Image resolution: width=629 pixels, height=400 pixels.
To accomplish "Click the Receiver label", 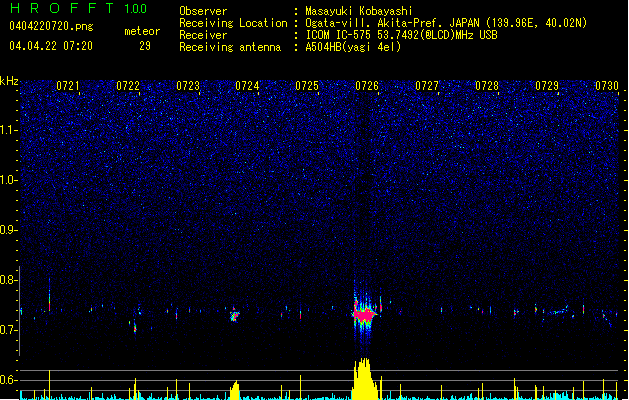I will [203, 35].
